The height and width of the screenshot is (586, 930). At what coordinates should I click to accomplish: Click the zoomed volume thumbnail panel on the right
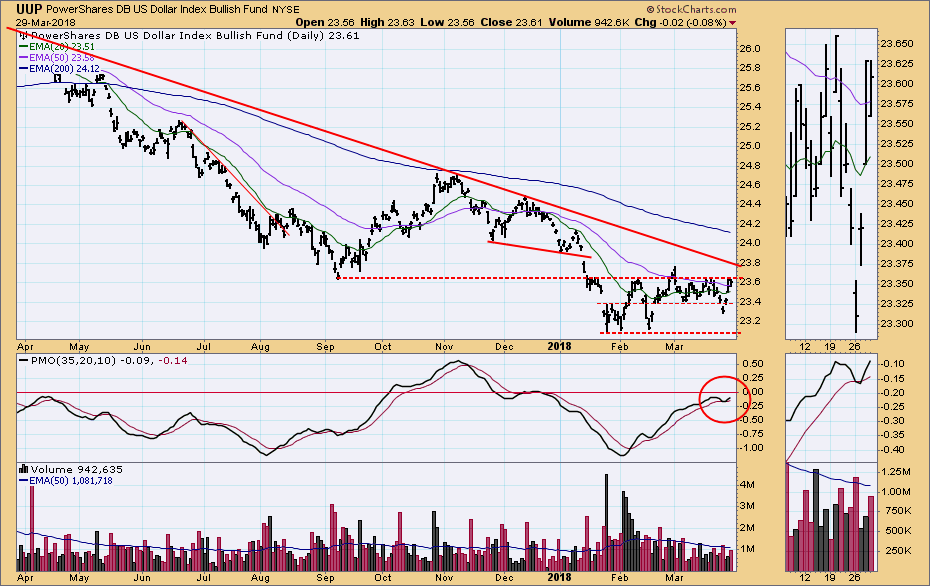coord(831,517)
